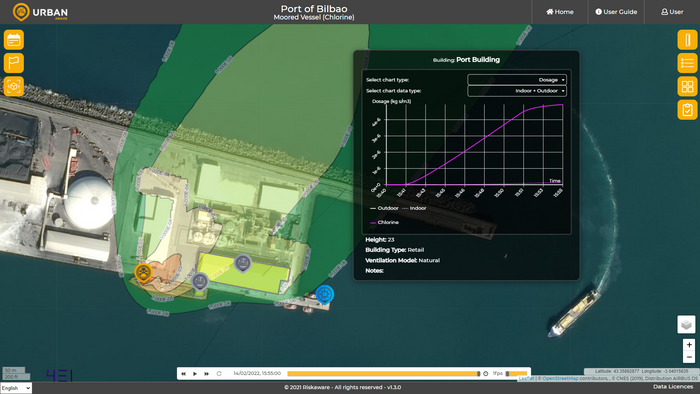Click the orange timeline progress slider
Screen dimensions: 700x394
point(383,373)
